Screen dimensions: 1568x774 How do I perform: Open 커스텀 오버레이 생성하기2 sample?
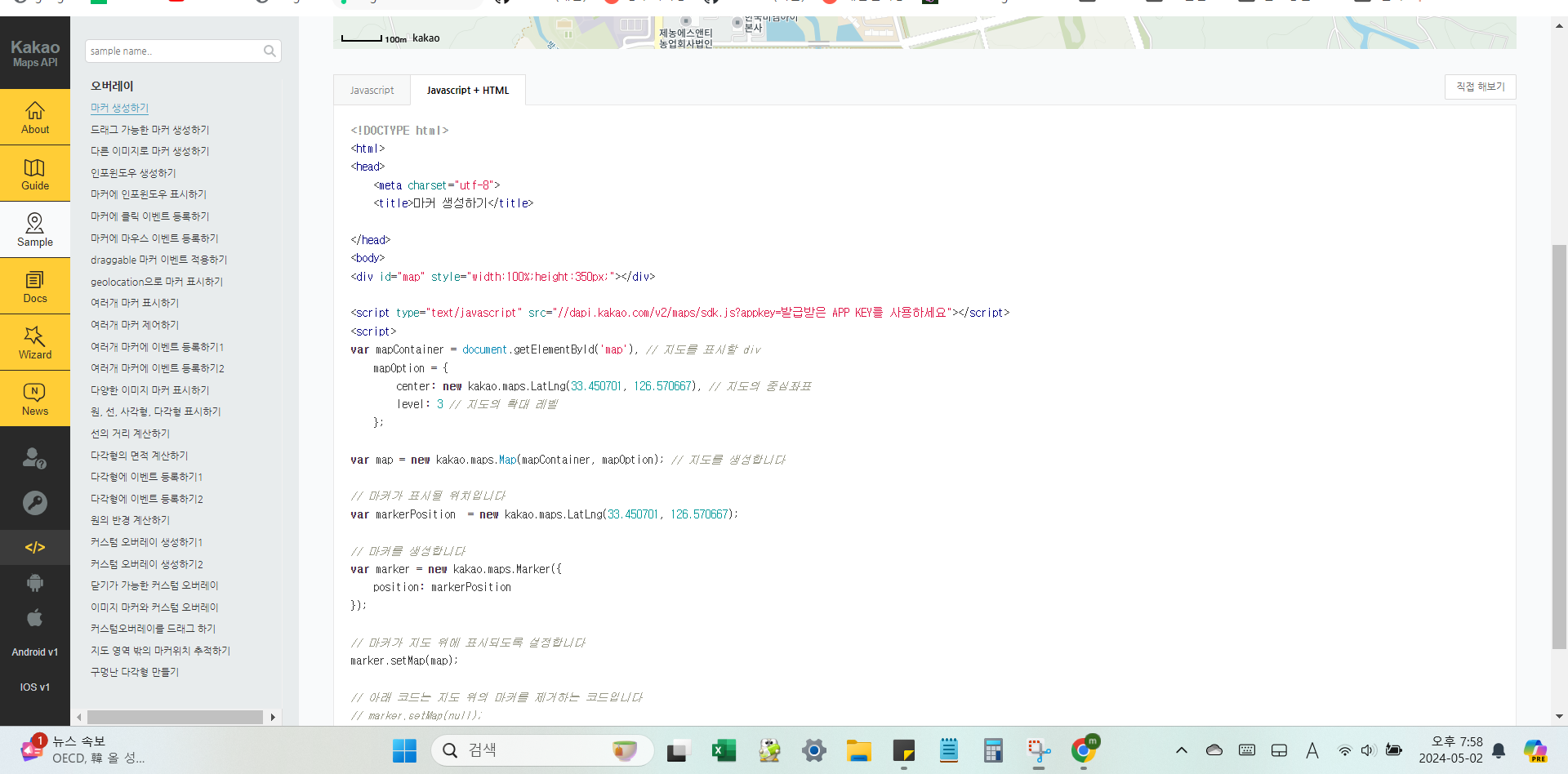click(x=146, y=564)
